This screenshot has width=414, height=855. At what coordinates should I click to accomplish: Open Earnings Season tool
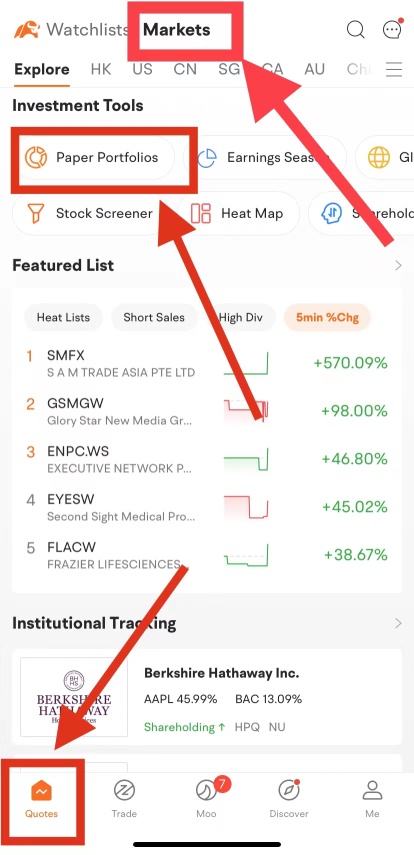point(265,158)
